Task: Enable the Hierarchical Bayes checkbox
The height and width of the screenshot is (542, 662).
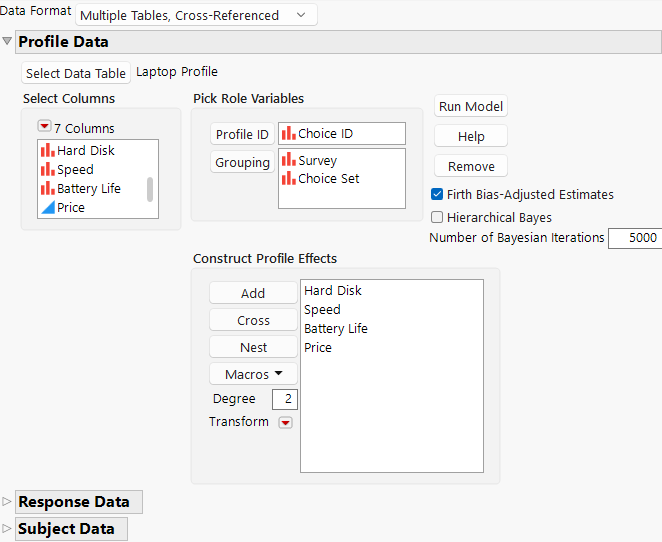Action: pos(437,217)
